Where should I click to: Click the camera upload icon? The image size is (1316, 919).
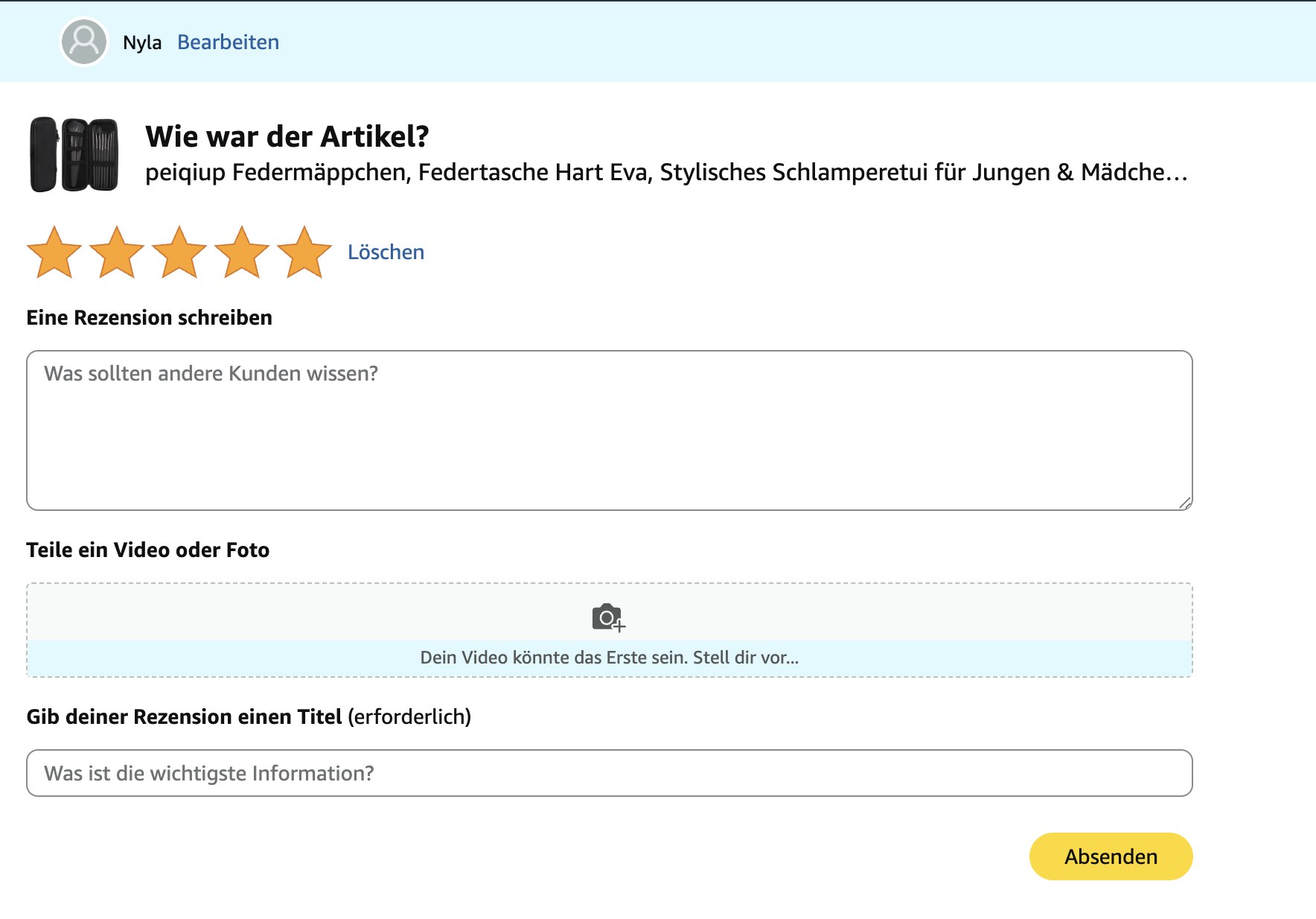click(x=608, y=617)
